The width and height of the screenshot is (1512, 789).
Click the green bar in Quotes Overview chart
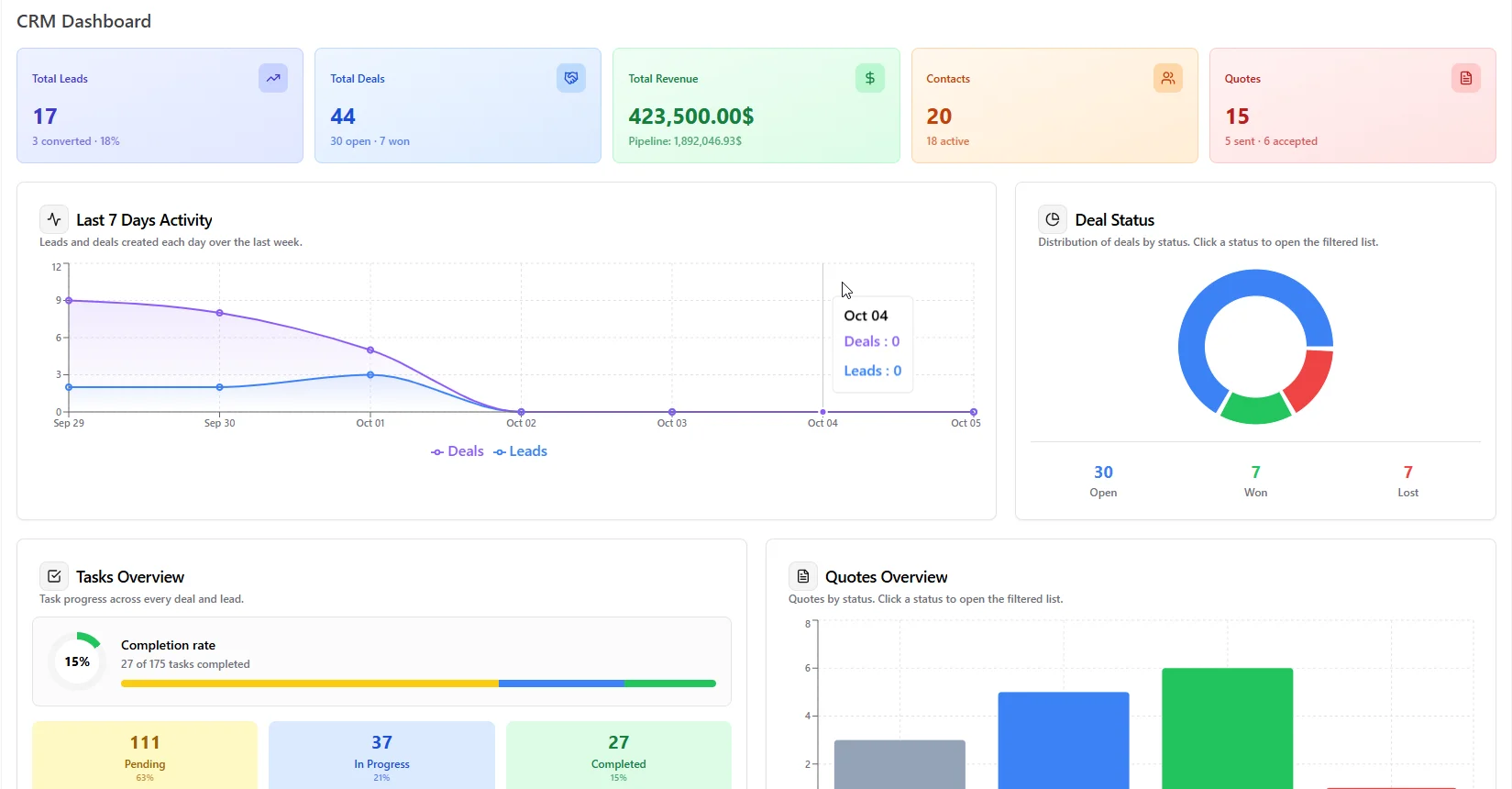[1228, 728]
